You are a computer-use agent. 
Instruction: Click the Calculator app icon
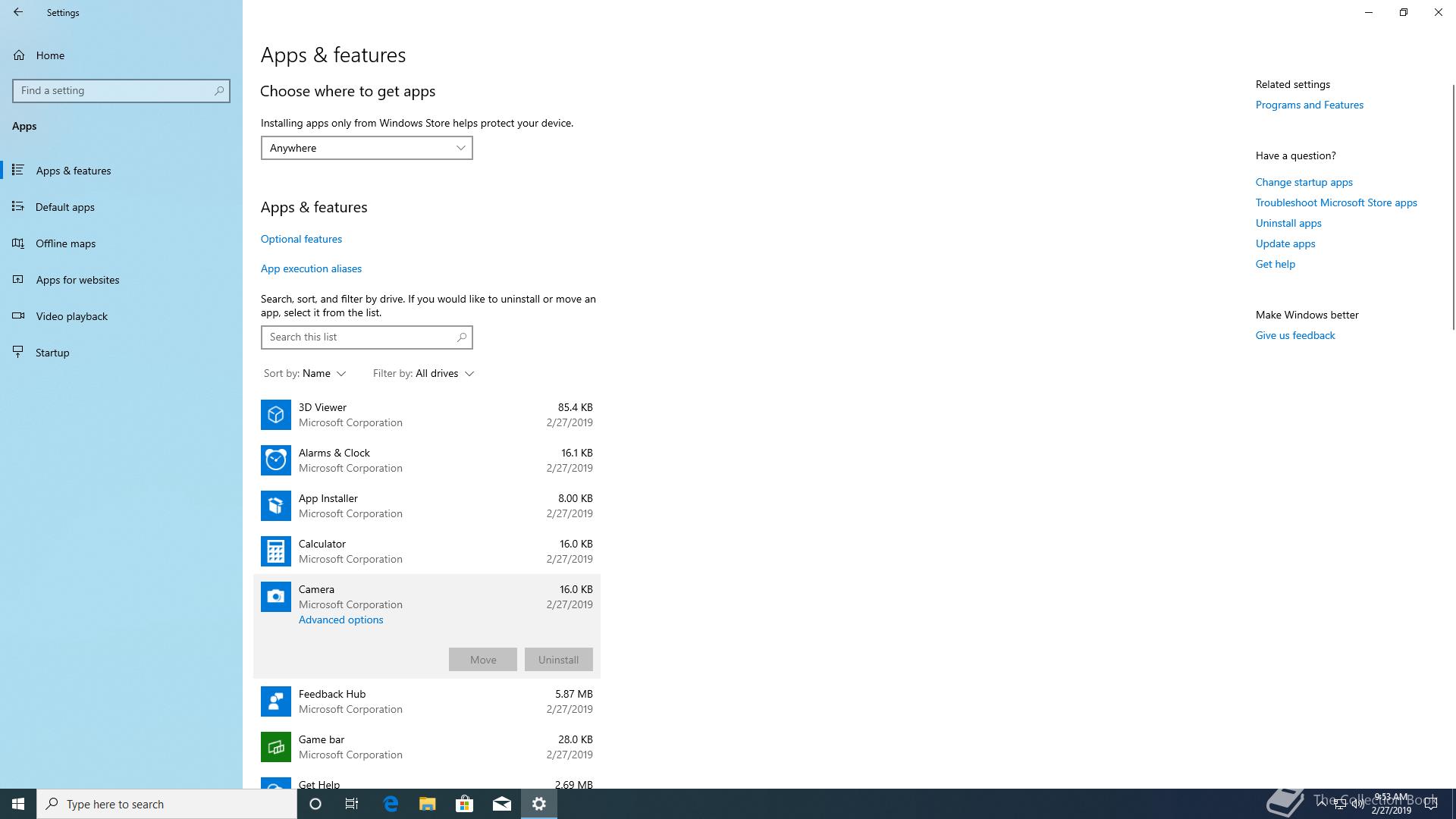point(276,551)
